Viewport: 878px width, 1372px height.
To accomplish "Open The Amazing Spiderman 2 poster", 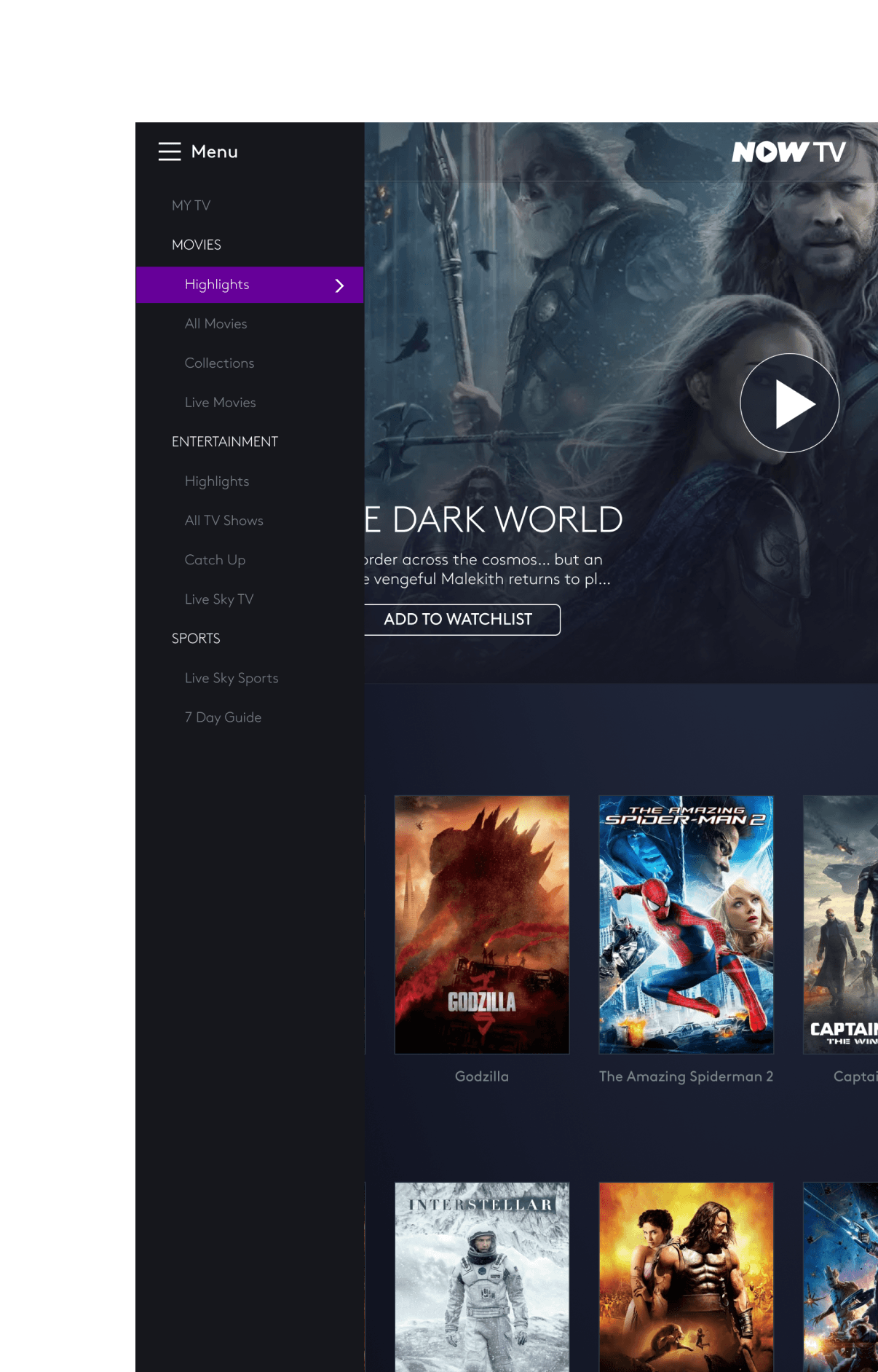I will click(686, 925).
